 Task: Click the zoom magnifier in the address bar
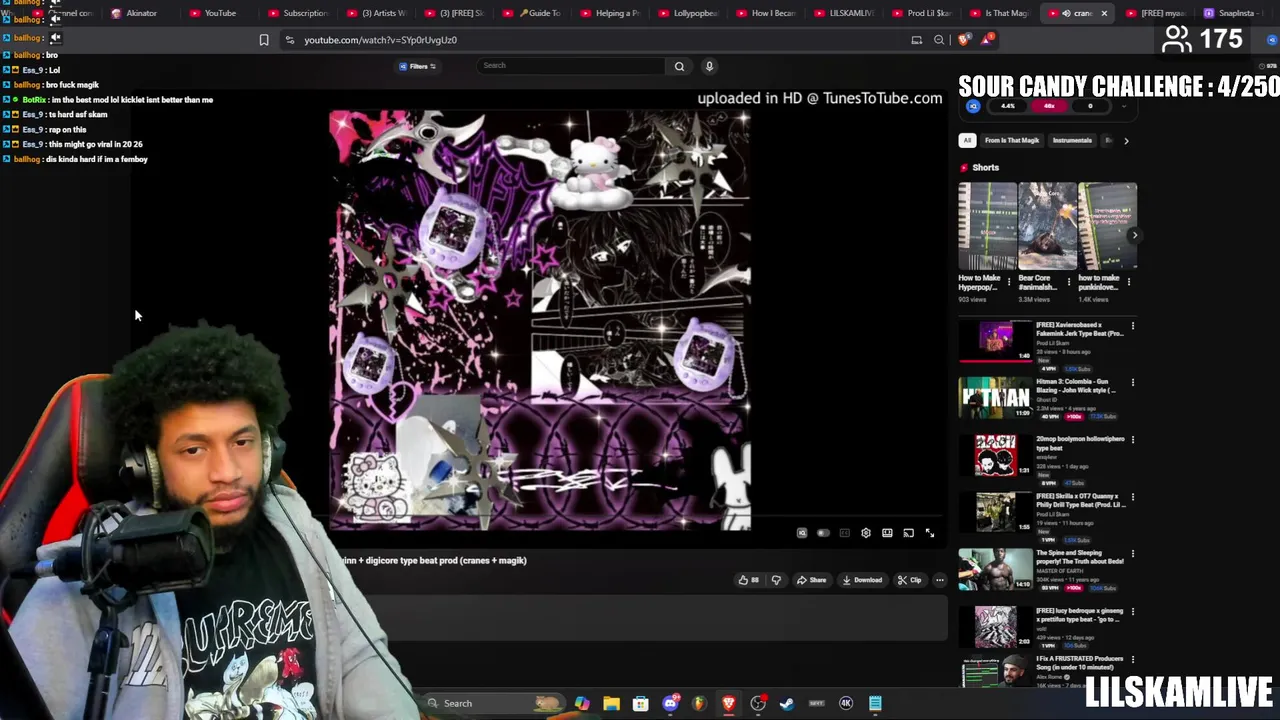939,40
